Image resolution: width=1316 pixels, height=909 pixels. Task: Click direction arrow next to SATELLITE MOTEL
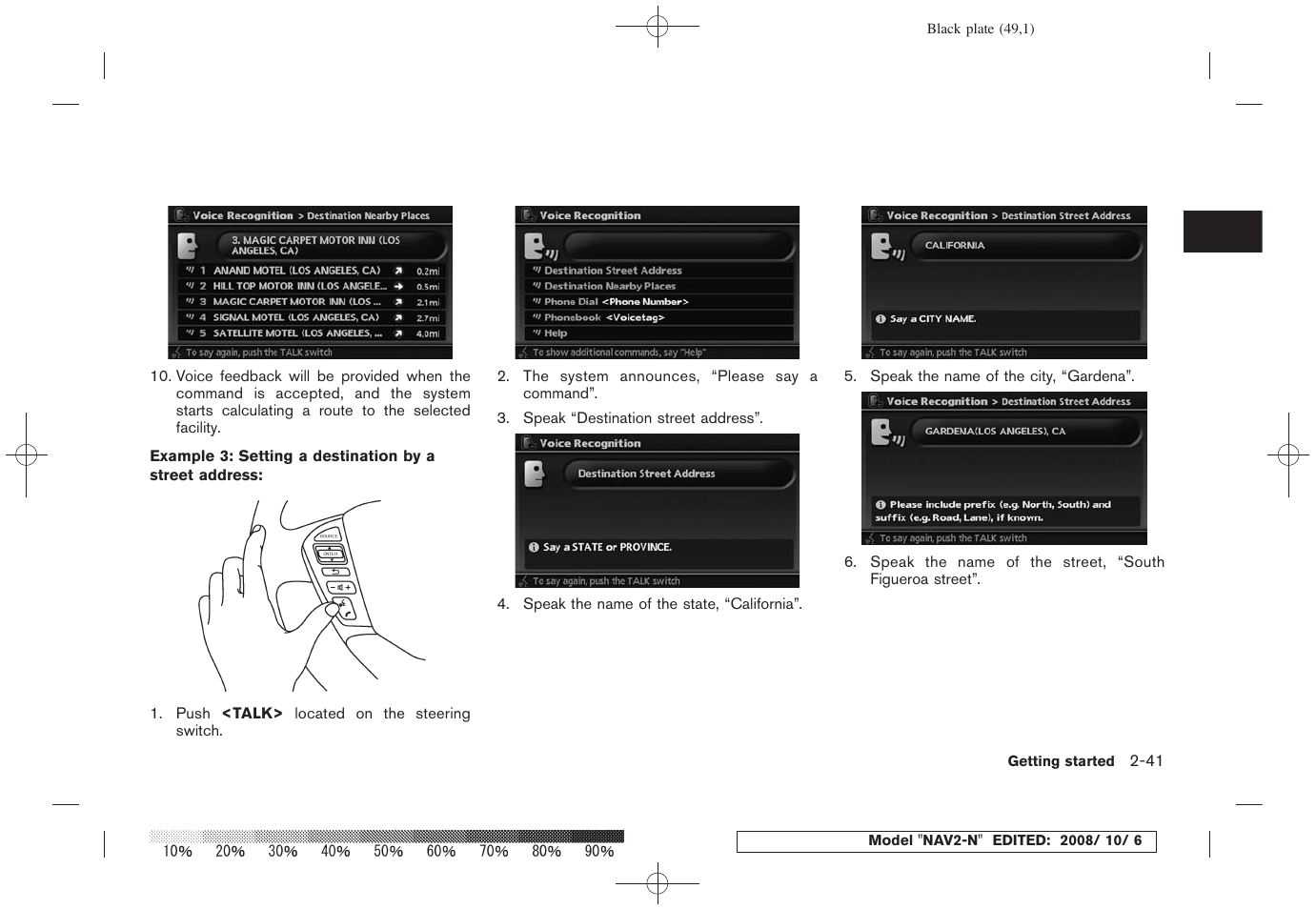[x=398, y=333]
